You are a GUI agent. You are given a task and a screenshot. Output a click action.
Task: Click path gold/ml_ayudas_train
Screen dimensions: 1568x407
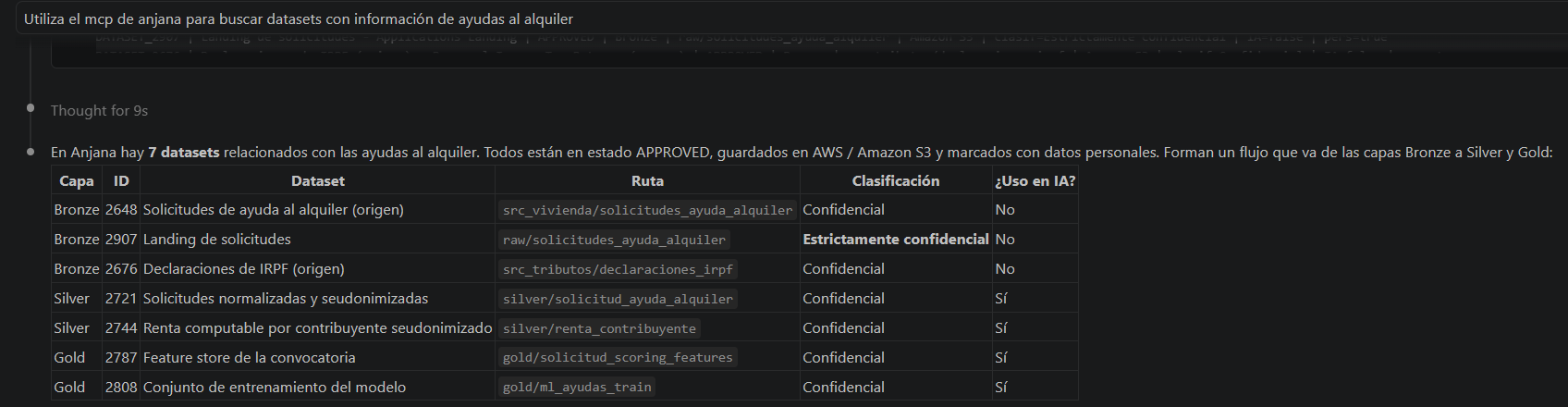577,388
